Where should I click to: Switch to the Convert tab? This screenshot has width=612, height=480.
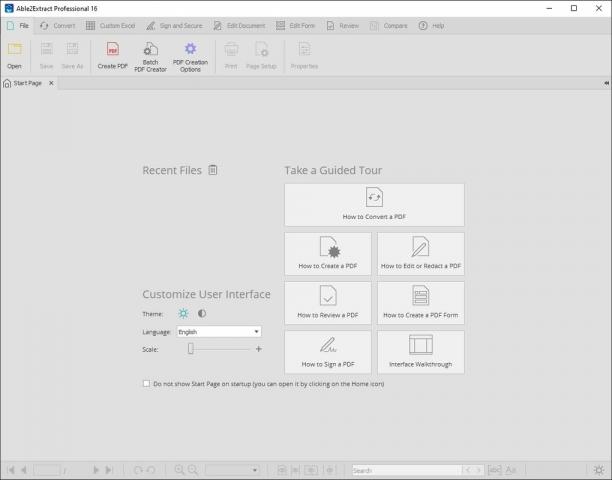[x=57, y=26]
